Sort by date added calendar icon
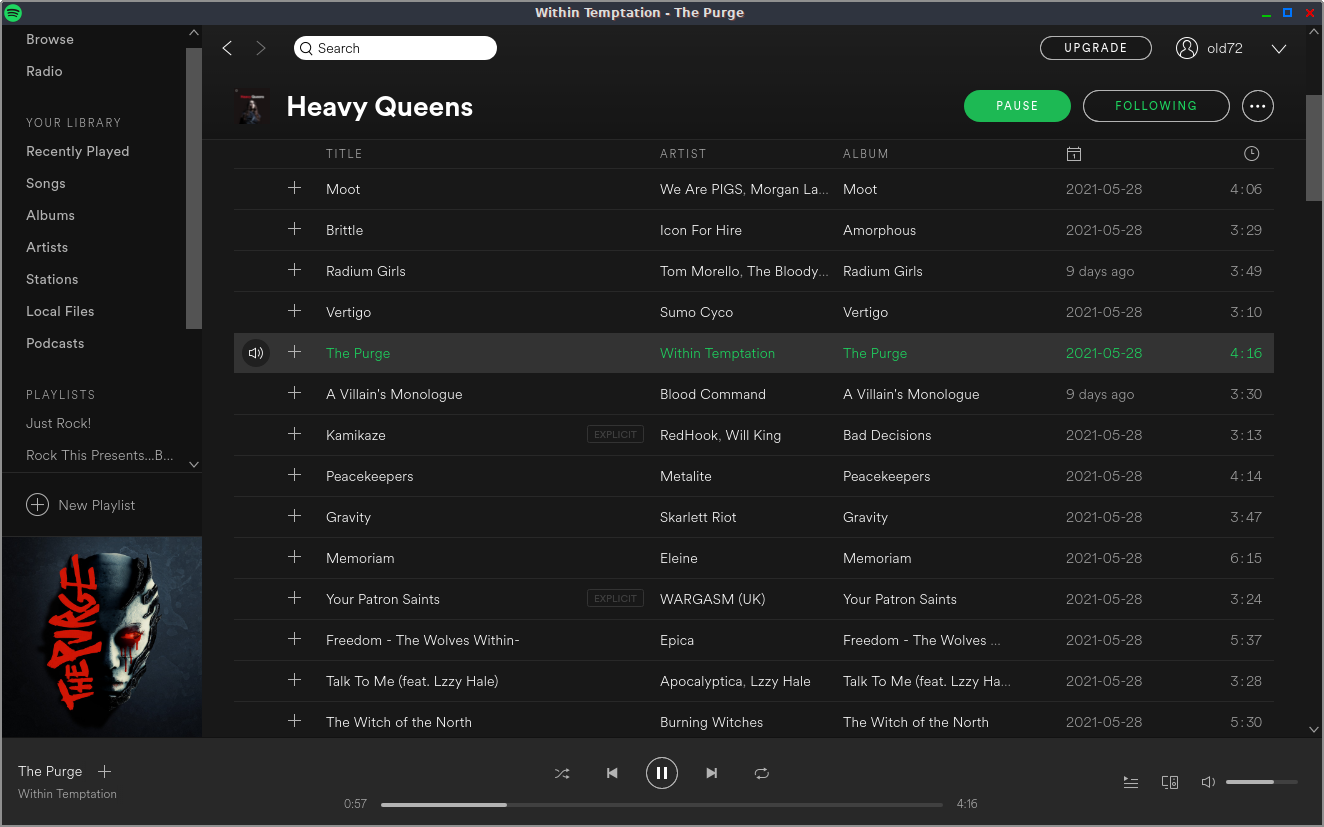 [1073, 154]
